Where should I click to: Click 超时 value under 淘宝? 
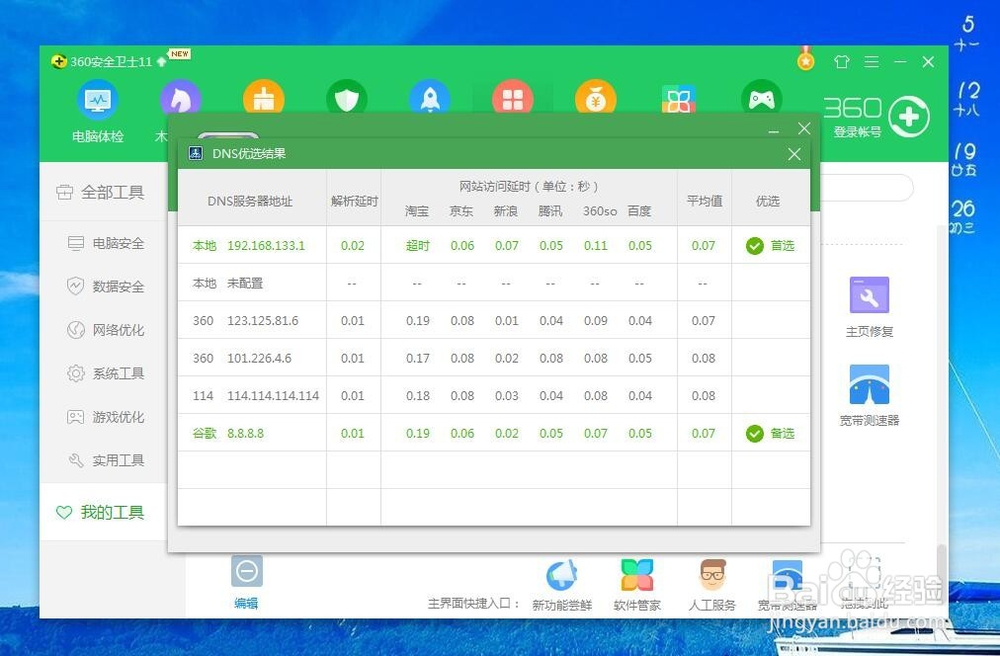pyautogui.click(x=418, y=245)
